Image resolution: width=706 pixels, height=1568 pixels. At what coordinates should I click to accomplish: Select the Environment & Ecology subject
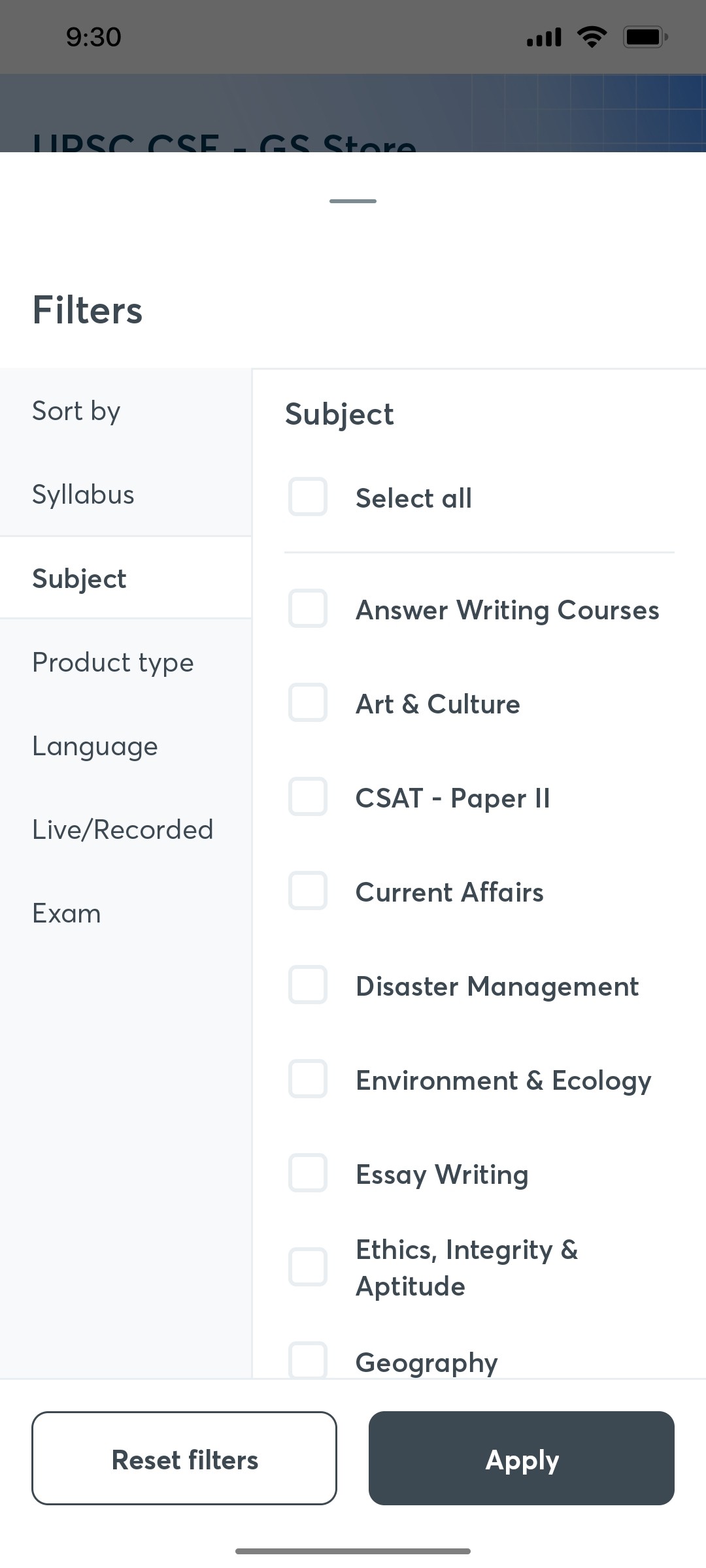[307, 1079]
